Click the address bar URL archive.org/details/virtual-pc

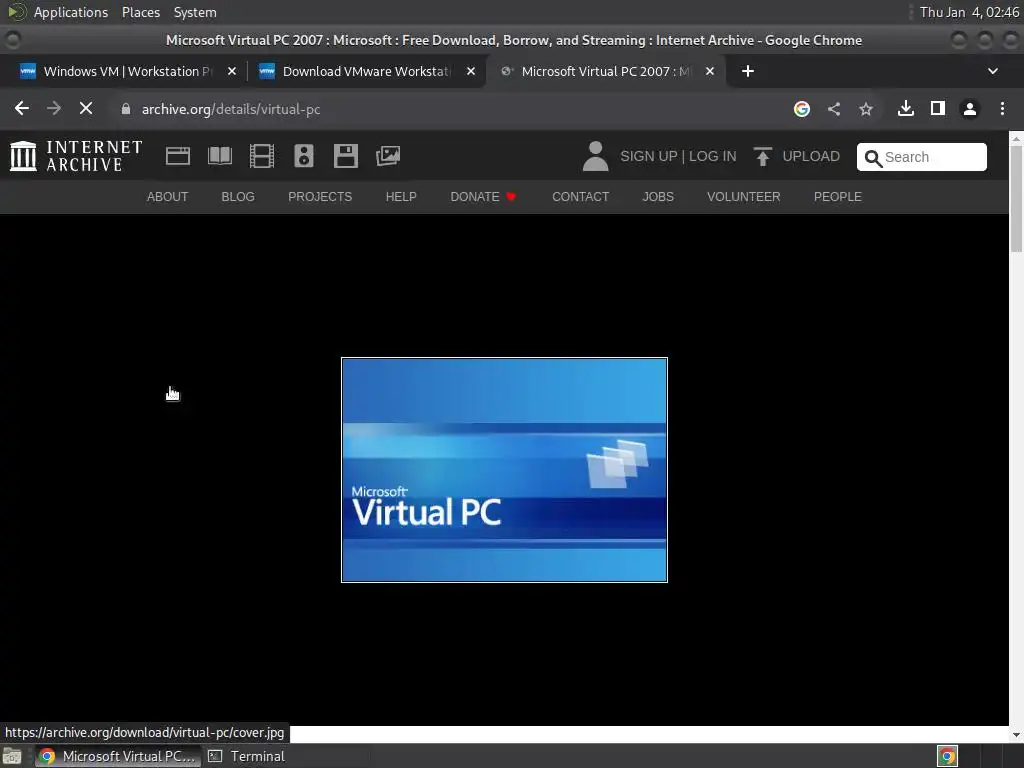231,109
